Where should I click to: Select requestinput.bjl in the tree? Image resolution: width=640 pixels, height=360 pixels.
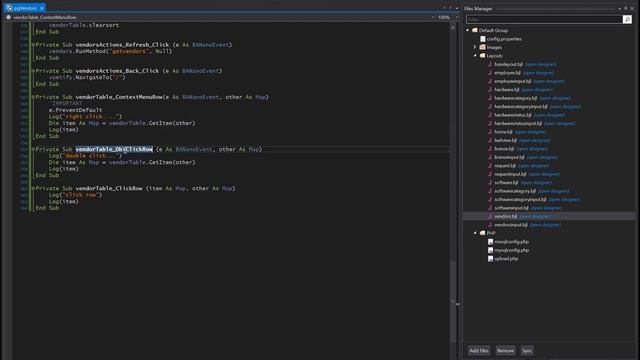[x=510, y=174]
